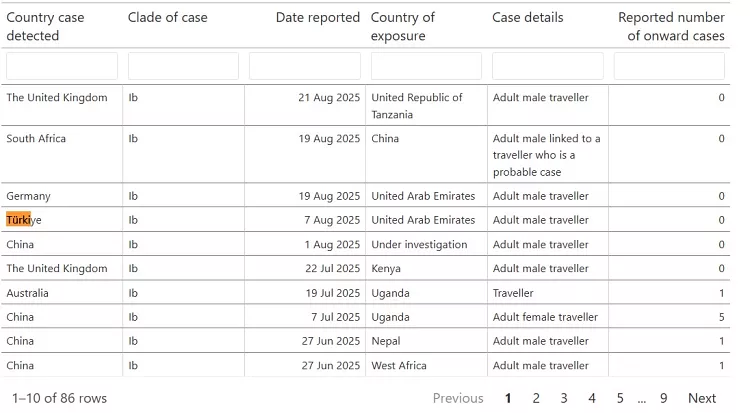Sort table by Date reported header

(x=317, y=18)
